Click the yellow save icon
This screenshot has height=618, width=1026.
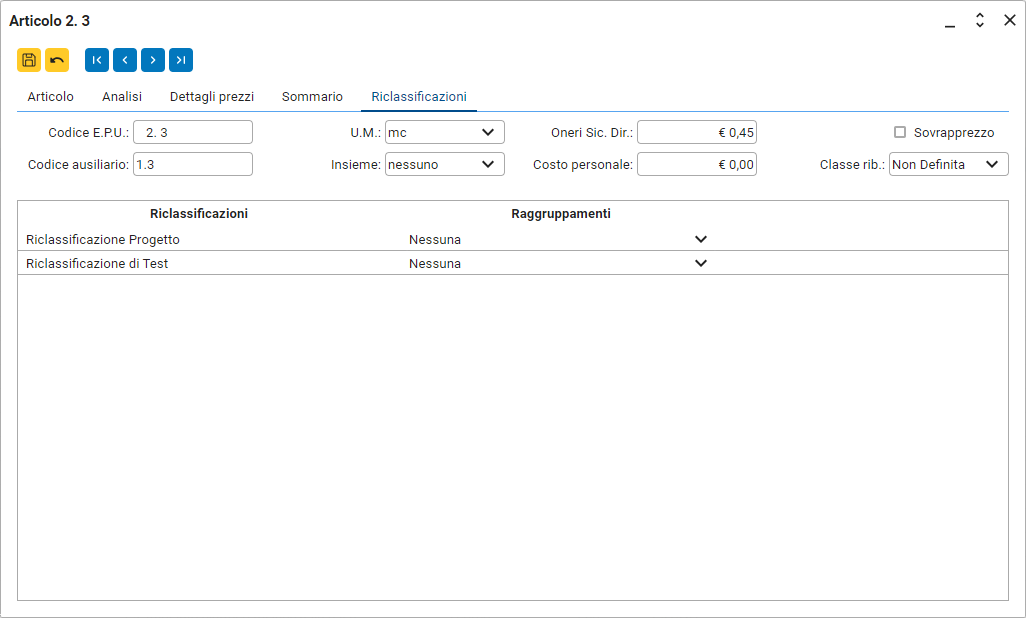pyautogui.click(x=29, y=60)
